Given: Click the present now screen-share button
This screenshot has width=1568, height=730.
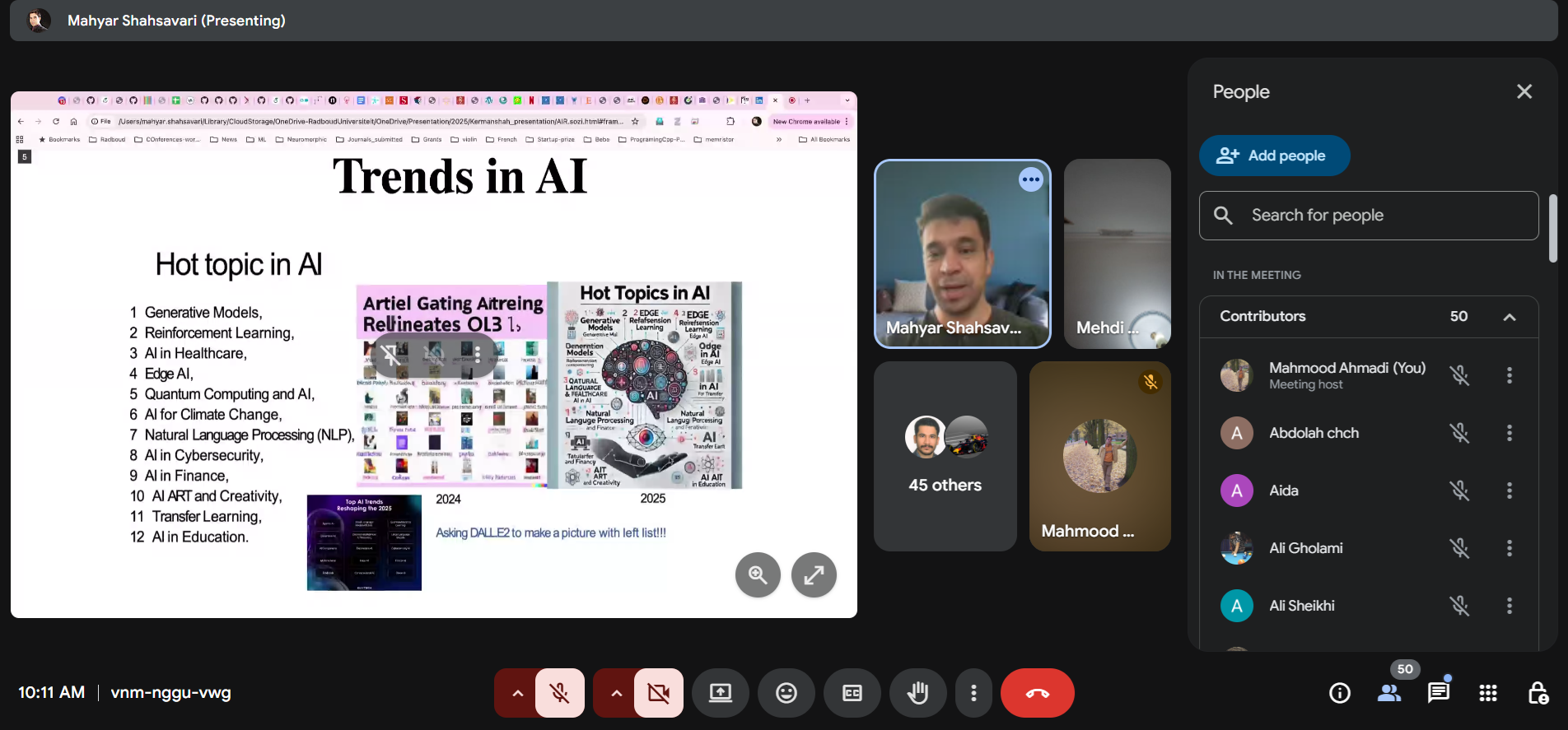Looking at the screenshot, I should [x=721, y=693].
